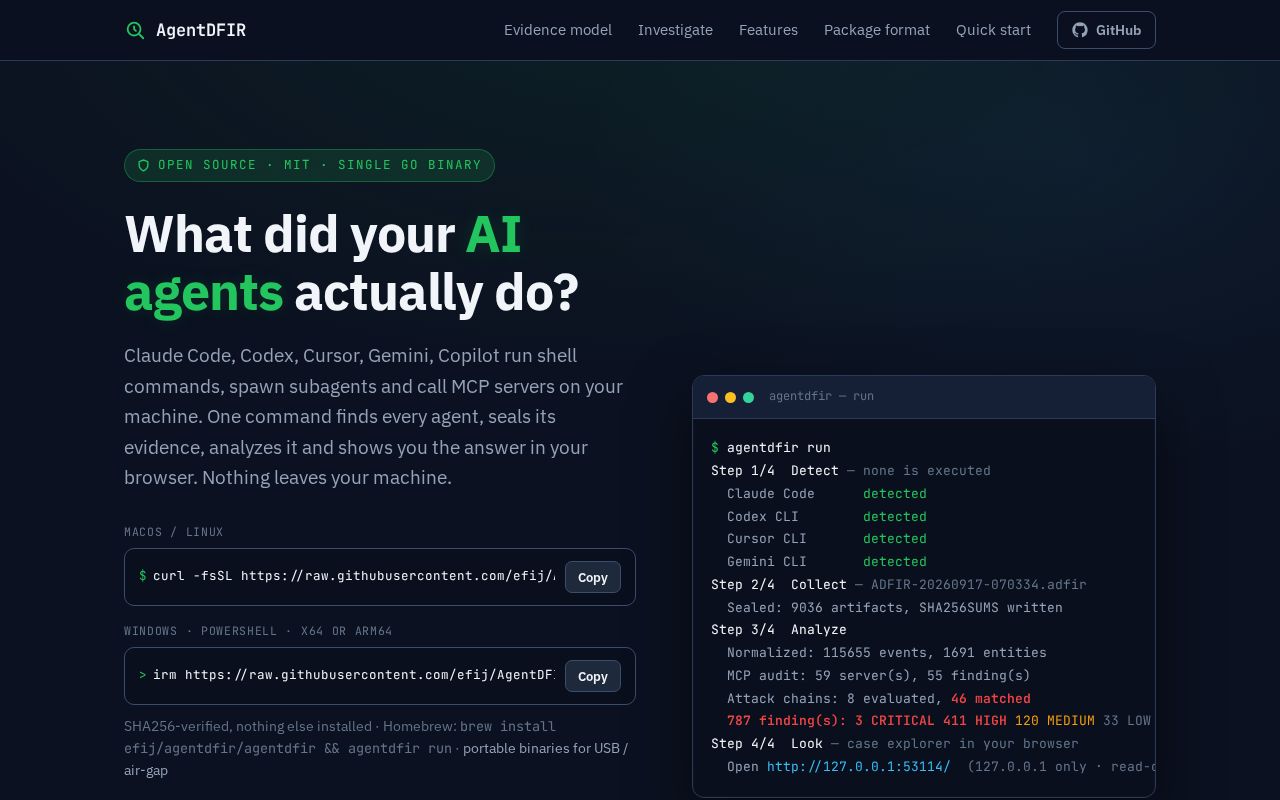
Task: Copy the Windows PowerShell irm command
Action: tap(593, 676)
